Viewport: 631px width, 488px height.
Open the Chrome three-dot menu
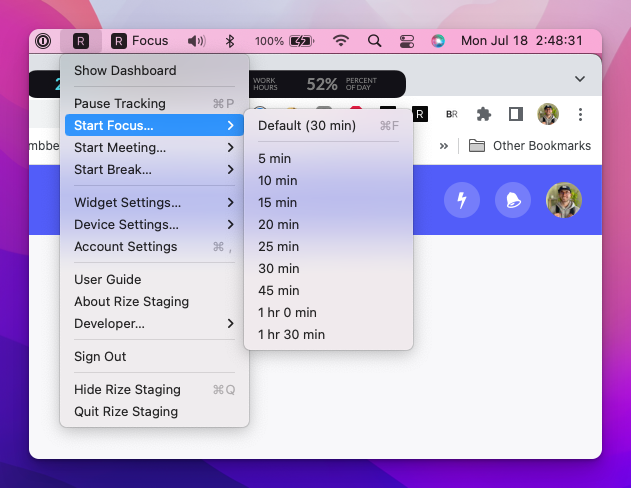pos(580,114)
